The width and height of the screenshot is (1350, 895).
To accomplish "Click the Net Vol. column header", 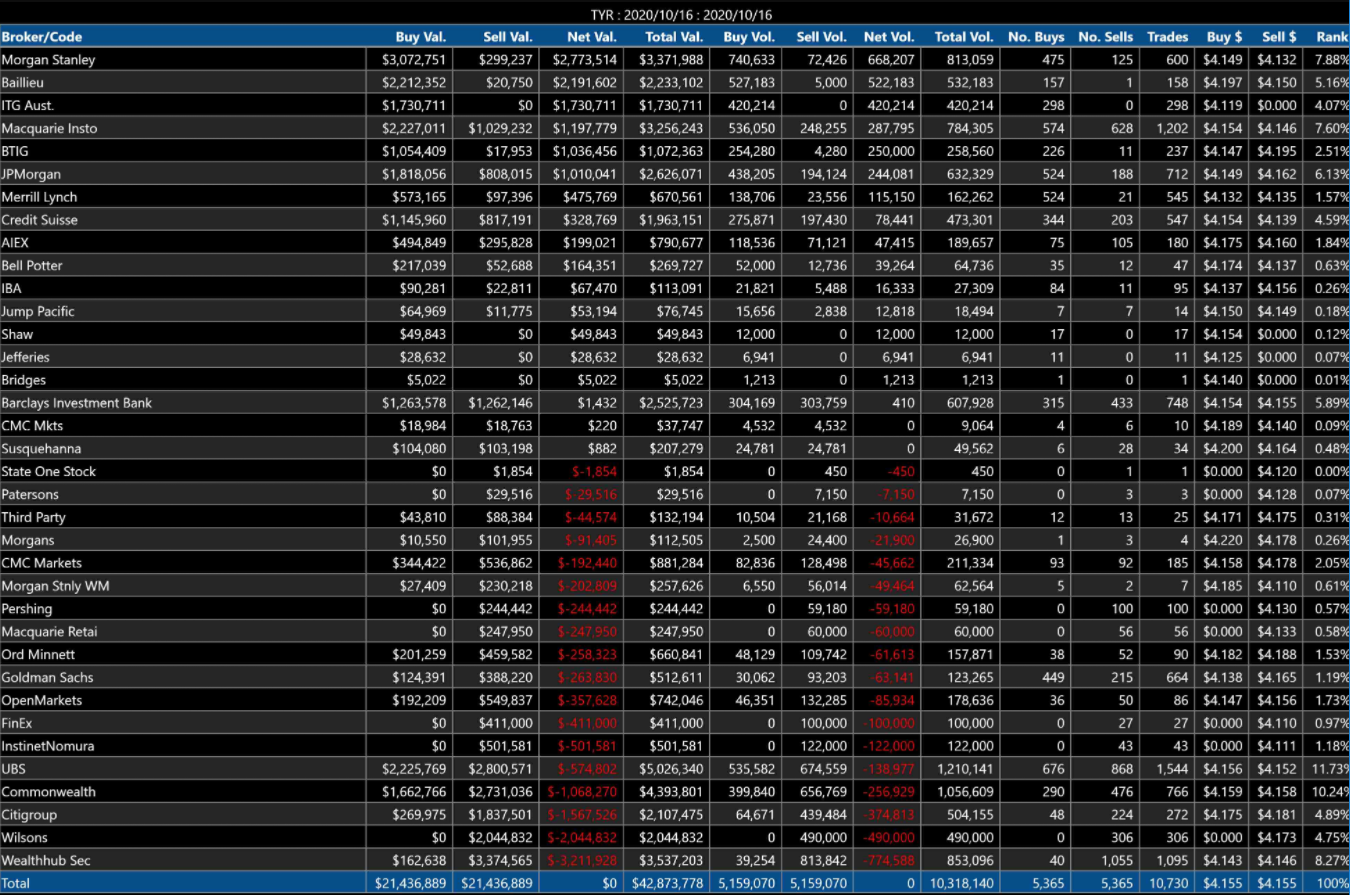I will [x=890, y=37].
